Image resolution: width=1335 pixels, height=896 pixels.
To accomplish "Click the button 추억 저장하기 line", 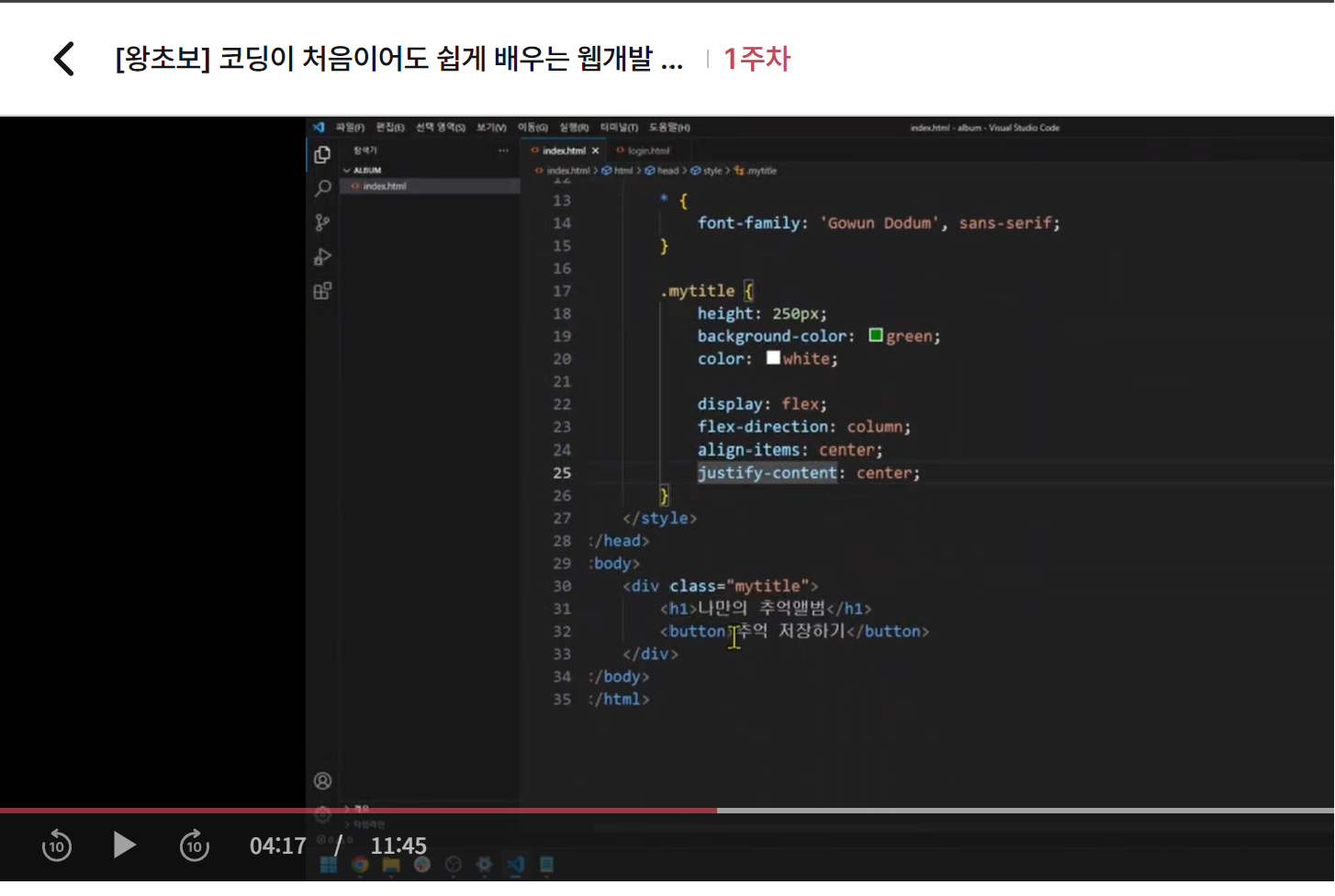I will (794, 631).
